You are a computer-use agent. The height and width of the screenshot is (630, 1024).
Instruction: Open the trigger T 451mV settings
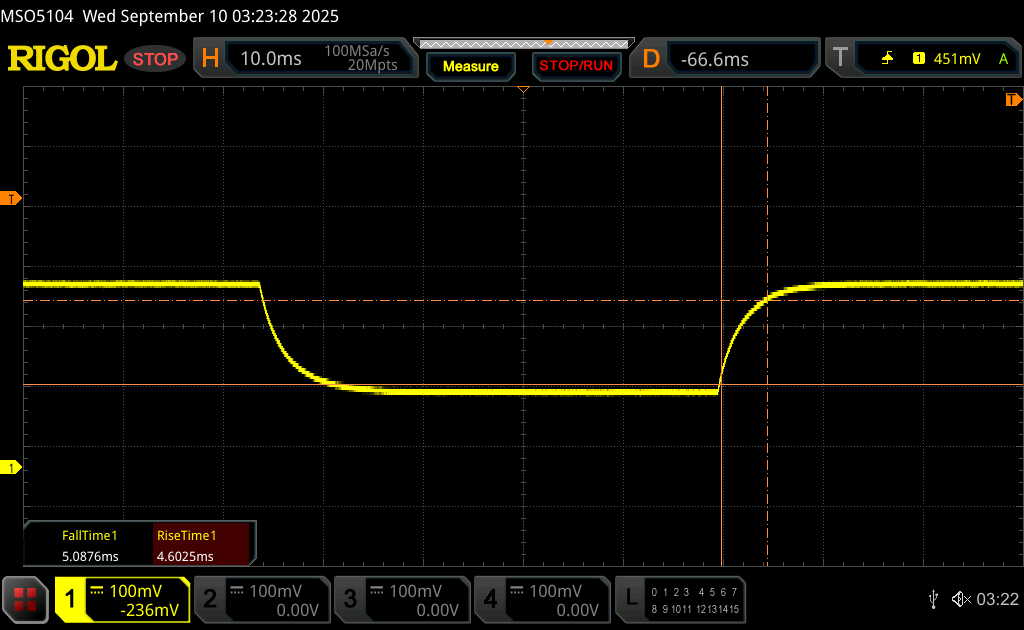920,59
